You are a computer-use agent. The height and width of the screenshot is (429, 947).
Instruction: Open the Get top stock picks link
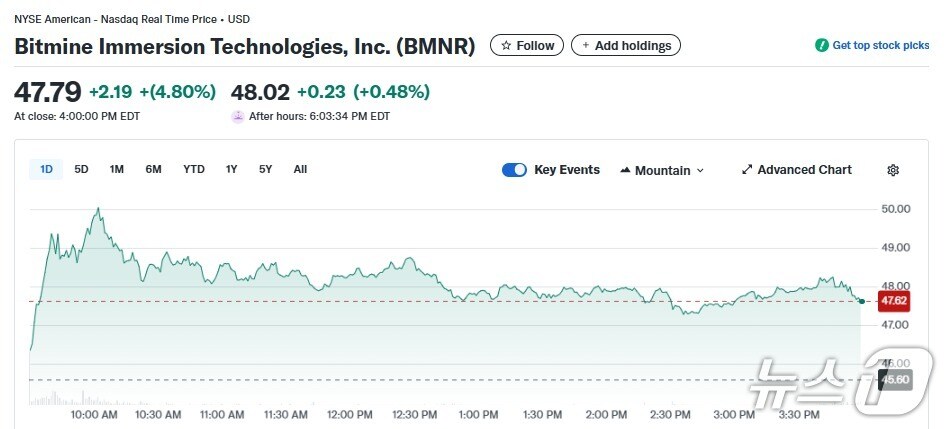[x=880, y=46]
